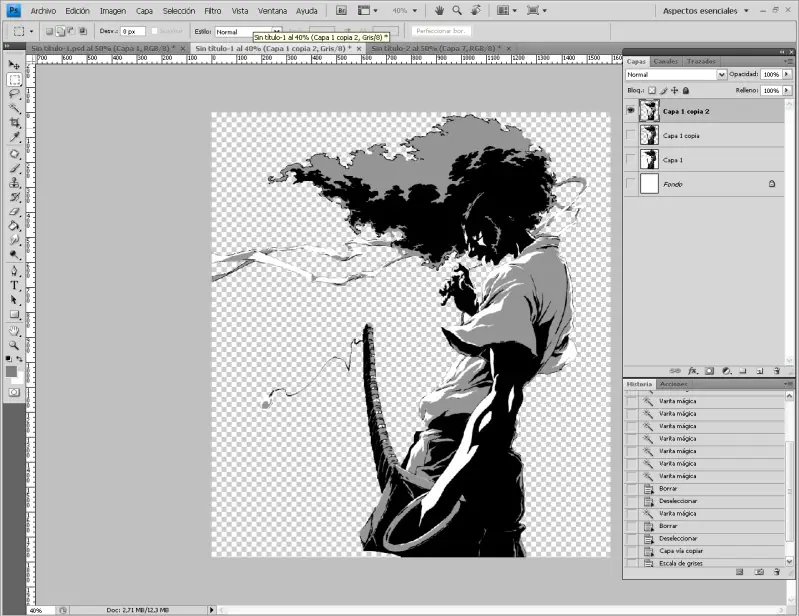The image size is (799, 616).
Task: Select Escala de grises history state
Action: pyautogui.click(x=705, y=563)
